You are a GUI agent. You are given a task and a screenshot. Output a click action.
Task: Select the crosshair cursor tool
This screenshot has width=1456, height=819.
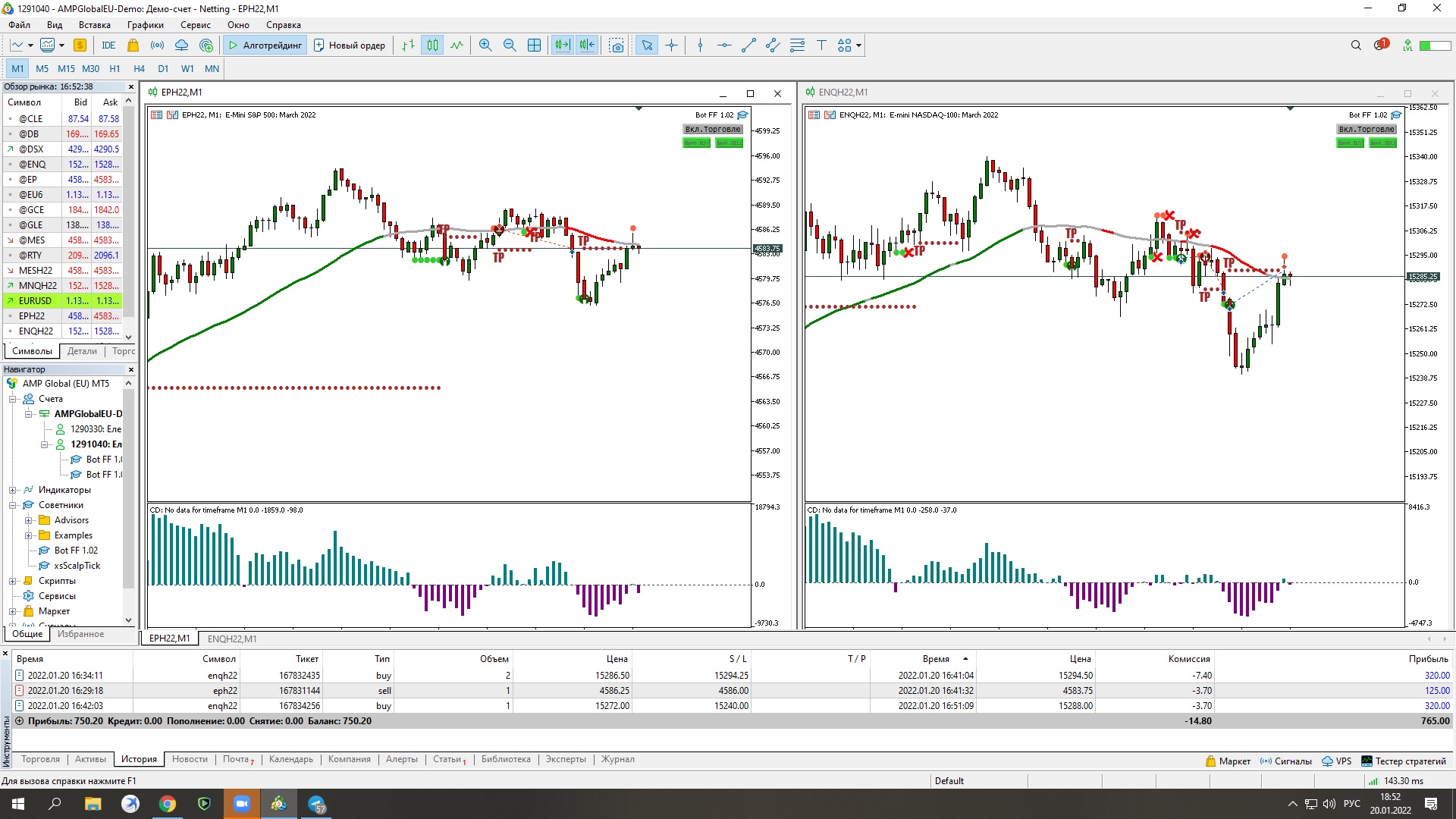coord(671,45)
